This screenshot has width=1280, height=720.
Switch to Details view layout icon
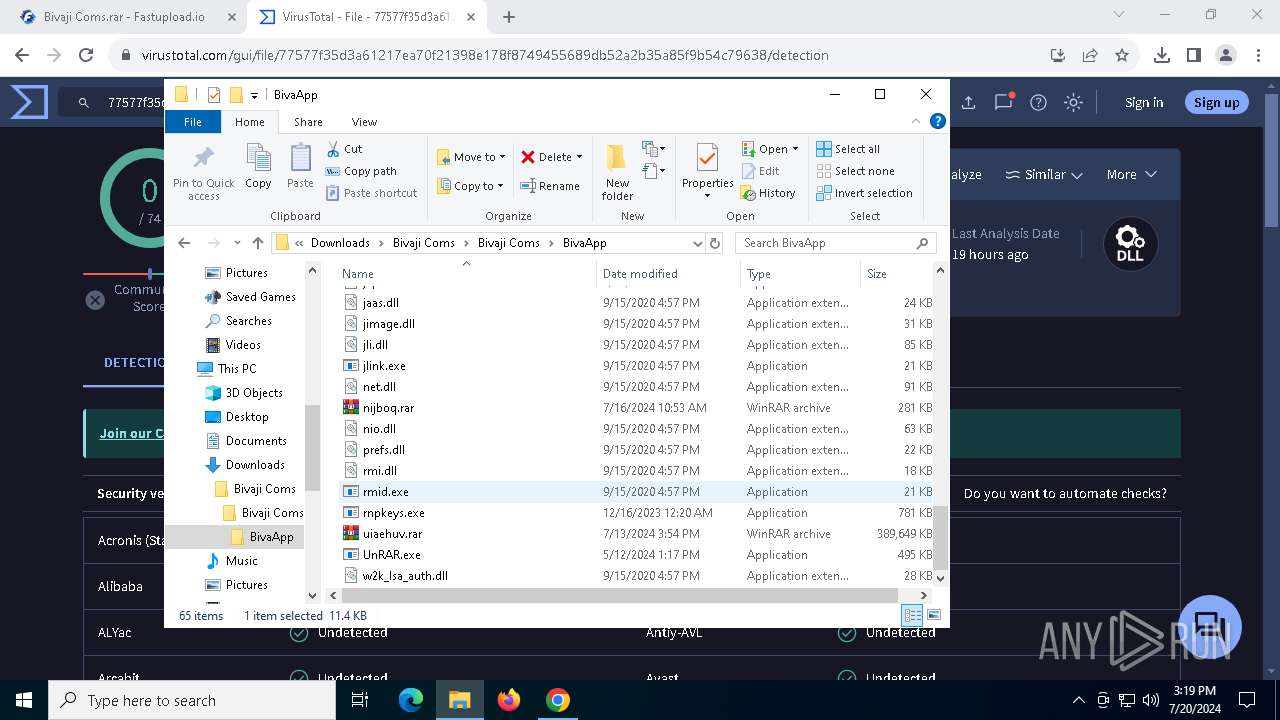click(912, 616)
